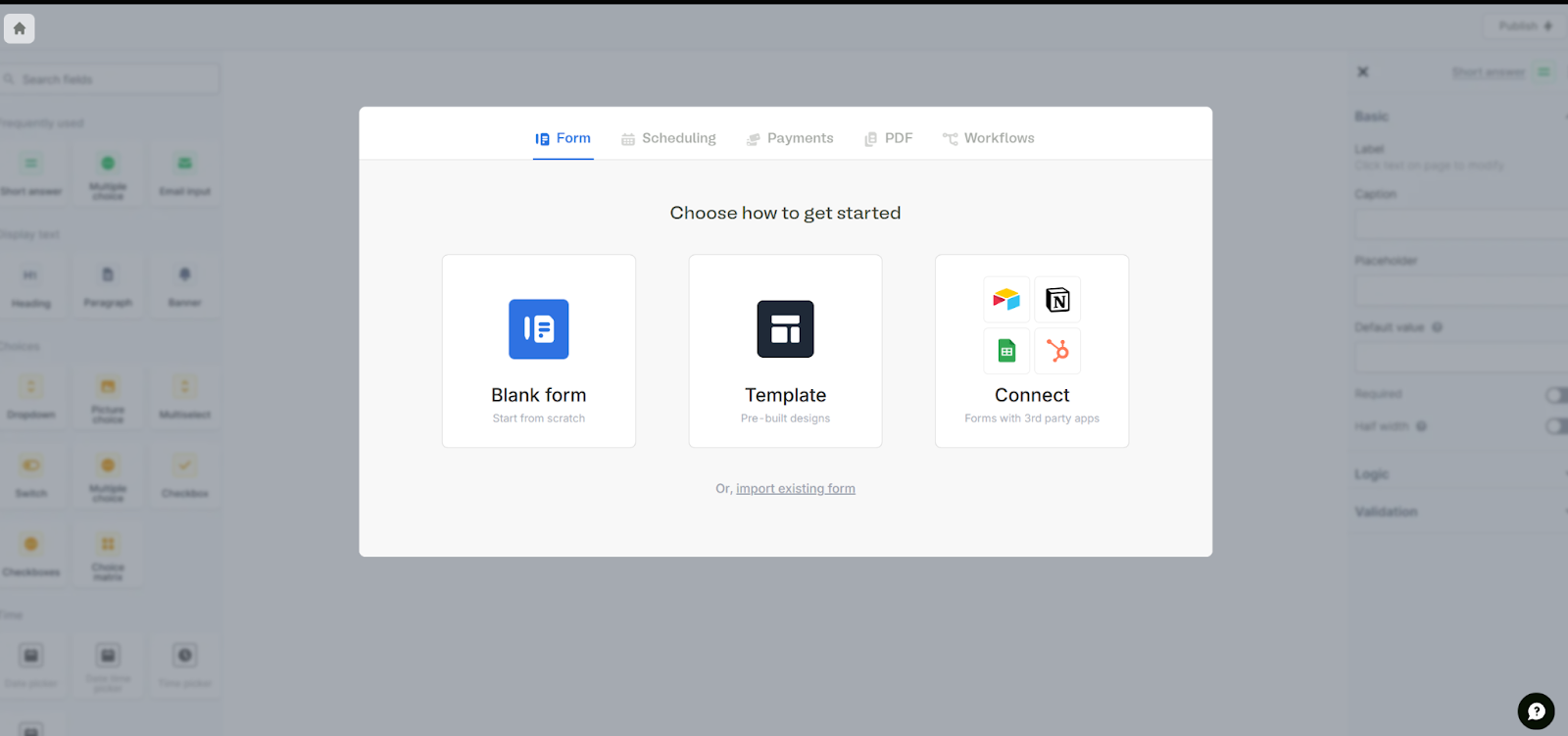The width and height of the screenshot is (1568, 736).
Task: Close the field settings panel
Action: pos(1362,72)
